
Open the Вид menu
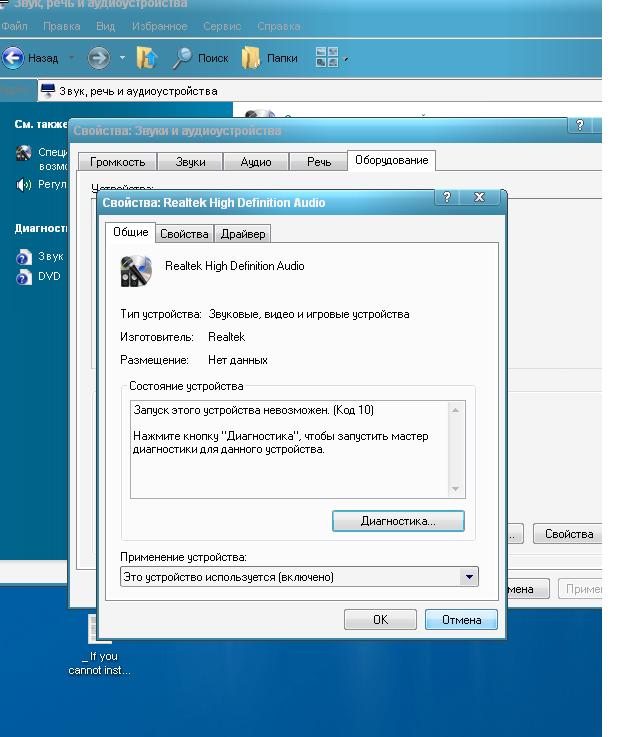[106, 26]
